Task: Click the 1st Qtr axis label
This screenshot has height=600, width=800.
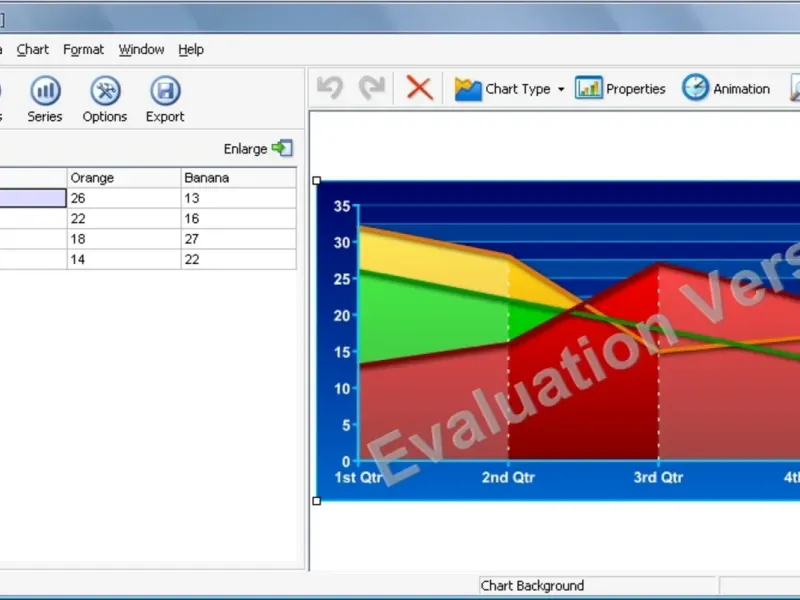Action: pyautogui.click(x=358, y=478)
